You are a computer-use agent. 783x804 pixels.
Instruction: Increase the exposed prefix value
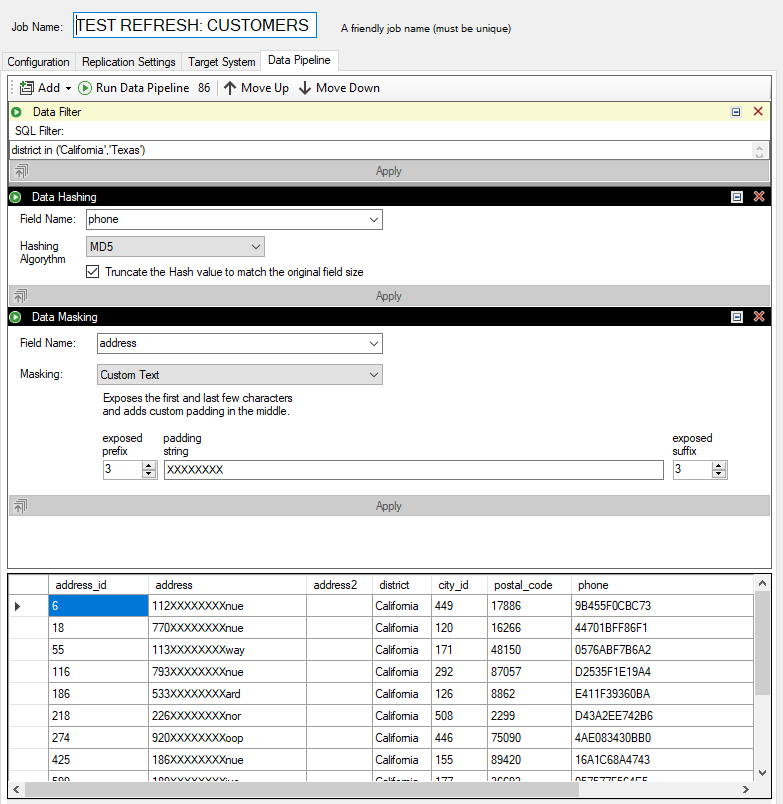click(x=150, y=466)
